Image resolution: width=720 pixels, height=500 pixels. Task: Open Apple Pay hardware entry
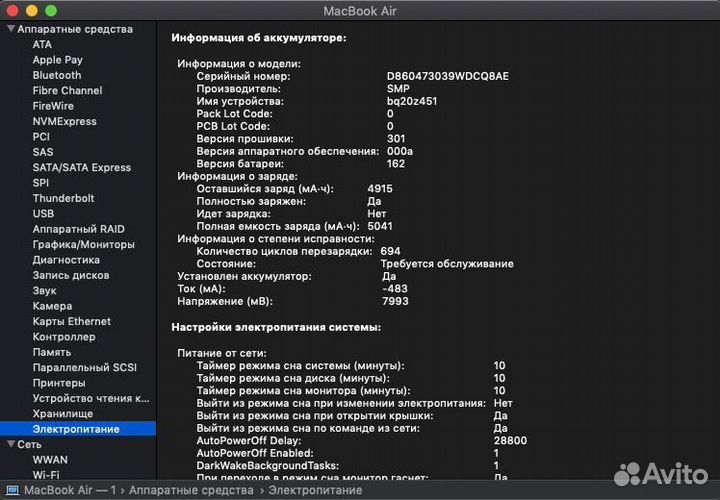[57, 60]
